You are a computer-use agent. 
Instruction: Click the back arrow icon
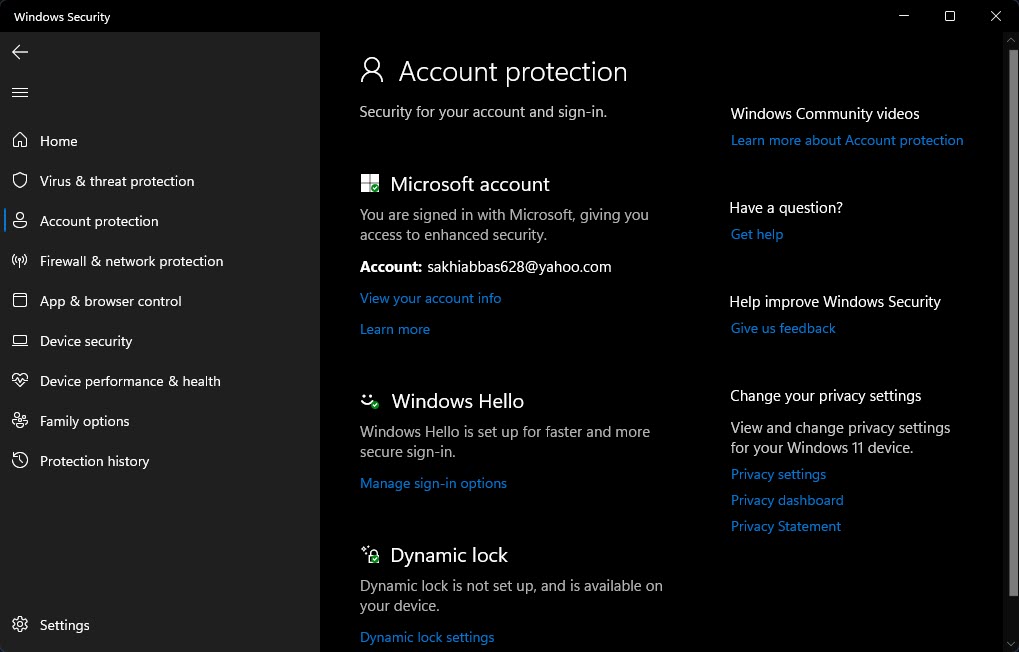tap(20, 52)
